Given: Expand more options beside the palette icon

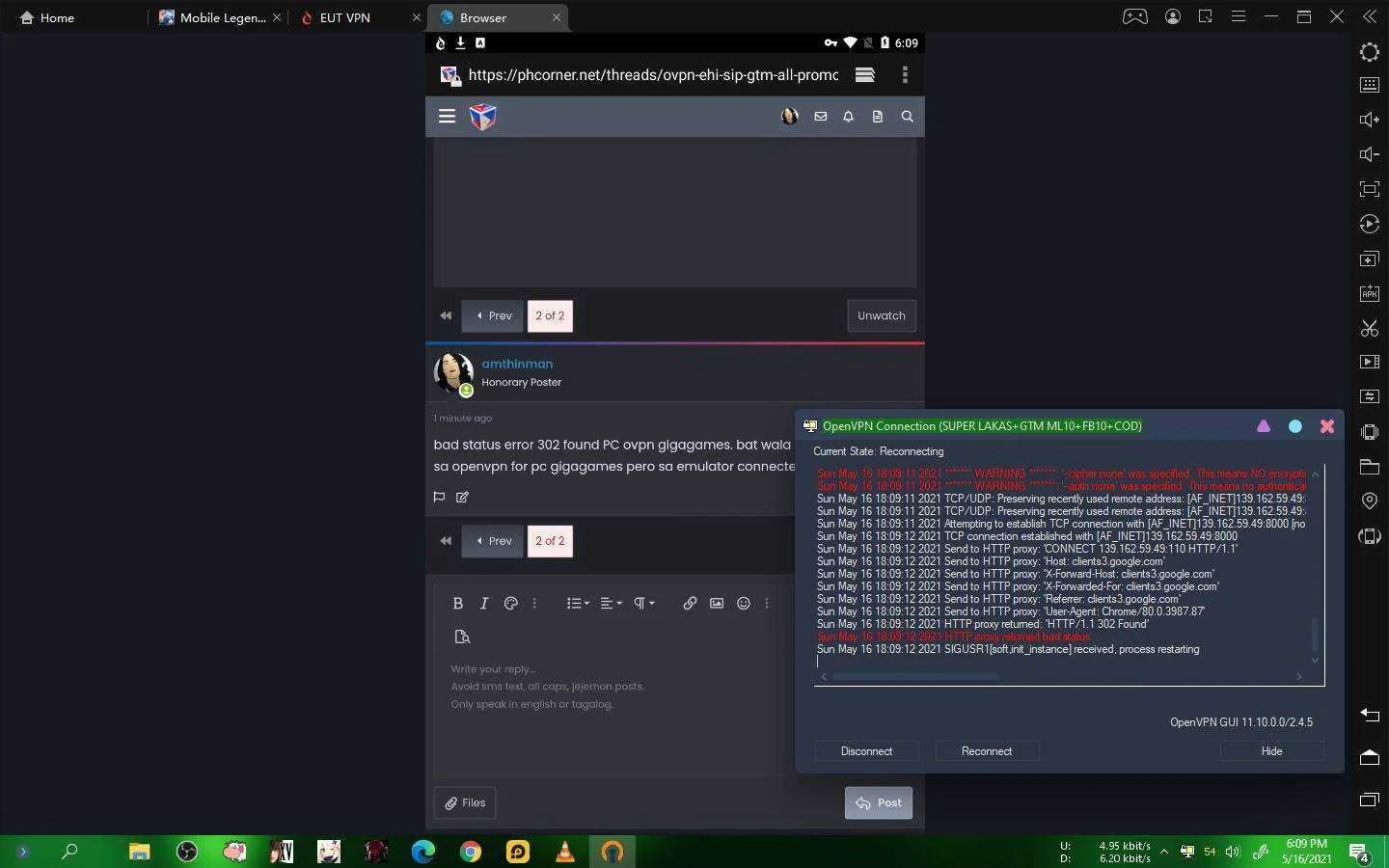Looking at the screenshot, I should coord(534,603).
